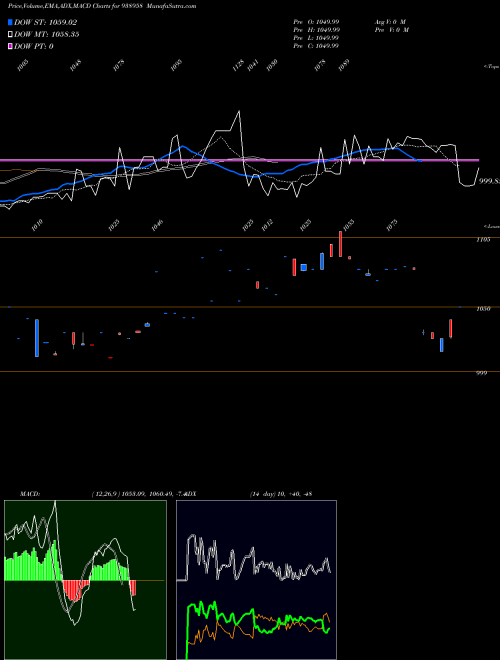
Task: Click the 'DOW ST: 1059.02' label
Action: (45, 22)
